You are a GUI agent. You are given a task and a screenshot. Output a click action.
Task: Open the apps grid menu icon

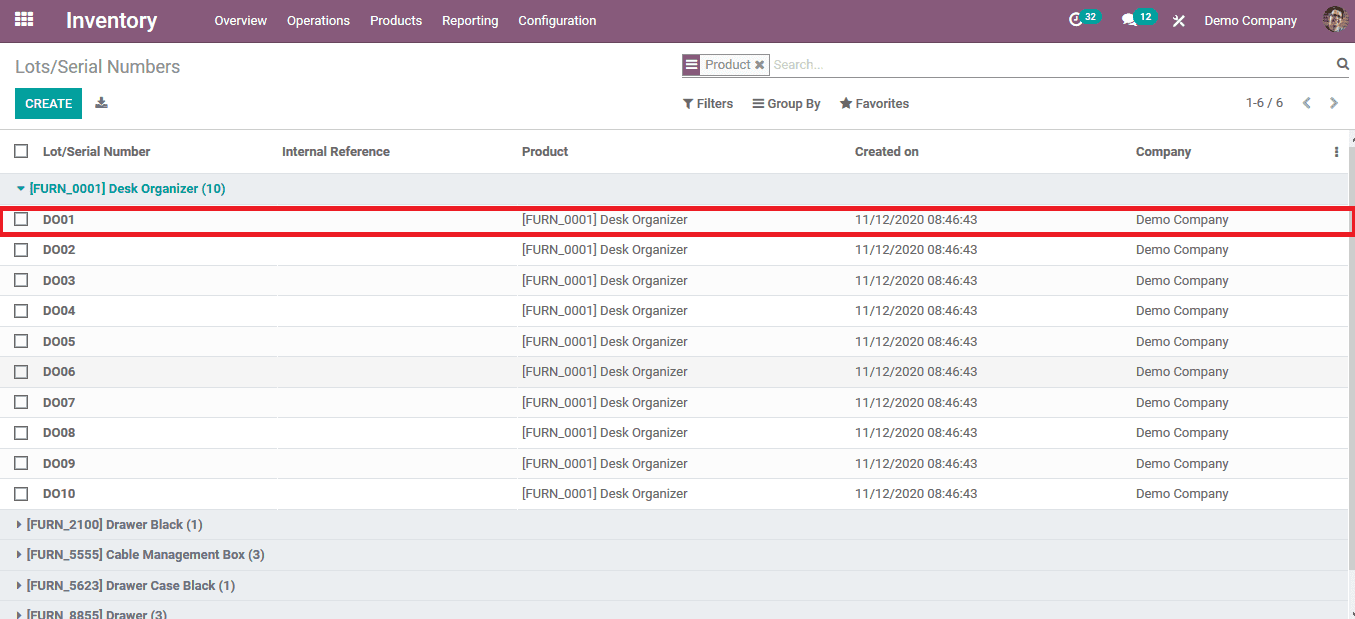pos(24,19)
